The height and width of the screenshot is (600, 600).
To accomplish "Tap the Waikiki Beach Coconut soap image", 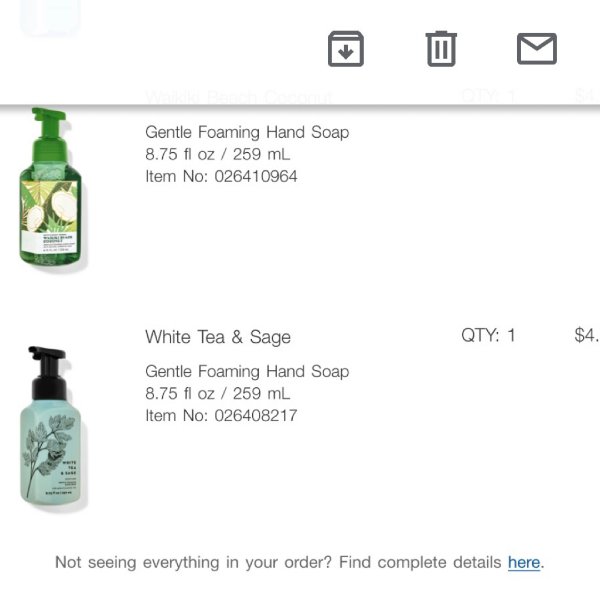I will pyautogui.click(x=52, y=190).
